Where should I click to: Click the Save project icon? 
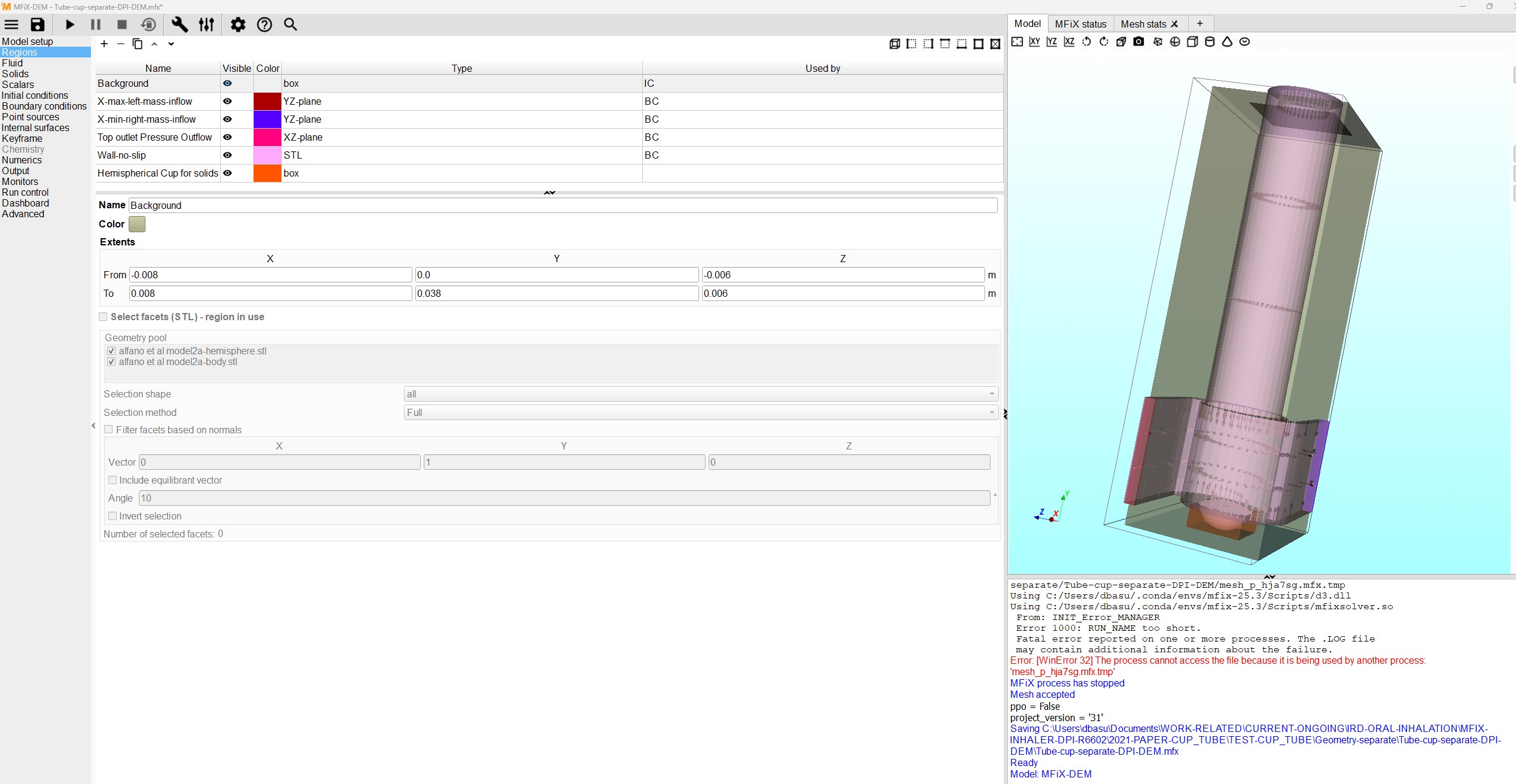click(38, 25)
